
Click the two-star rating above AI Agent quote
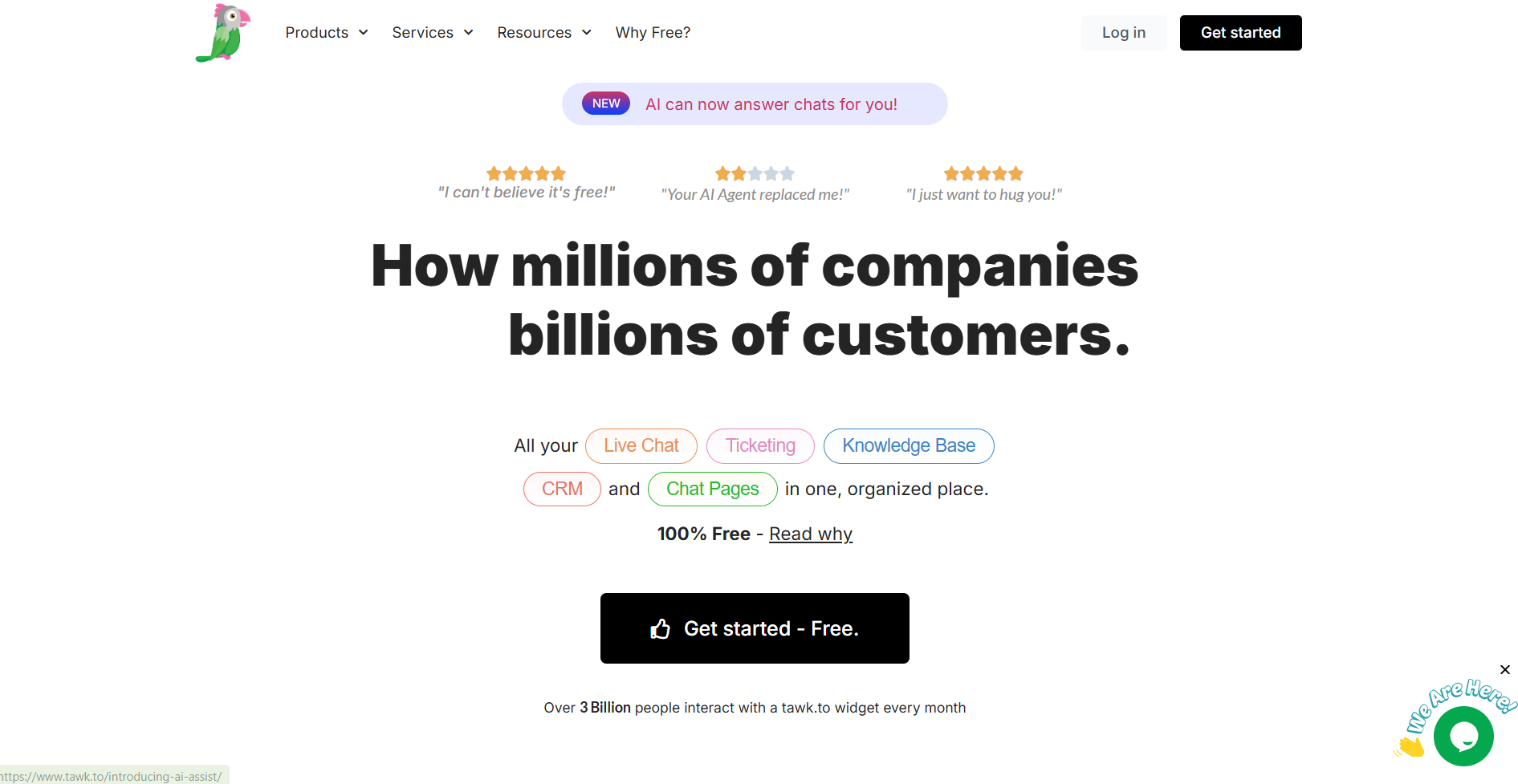[x=755, y=173]
